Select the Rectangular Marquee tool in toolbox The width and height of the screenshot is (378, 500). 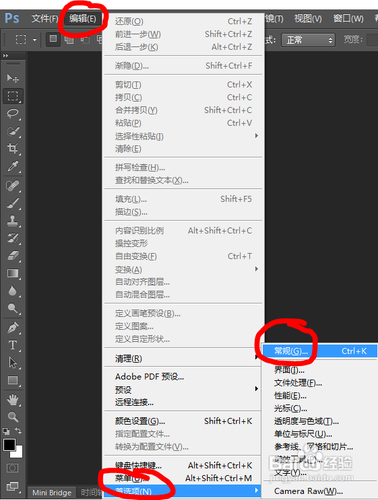(13, 96)
